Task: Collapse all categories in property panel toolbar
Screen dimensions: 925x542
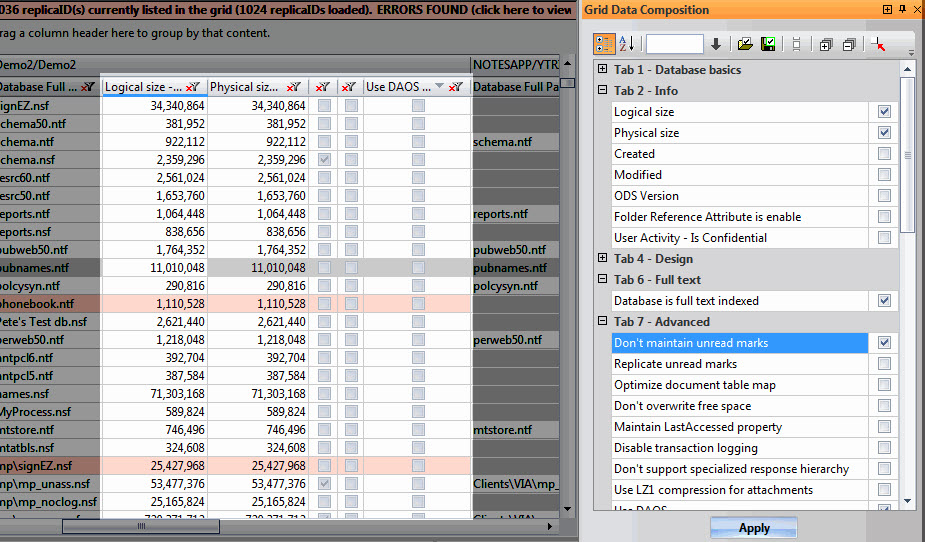Action: pos(849,44)
